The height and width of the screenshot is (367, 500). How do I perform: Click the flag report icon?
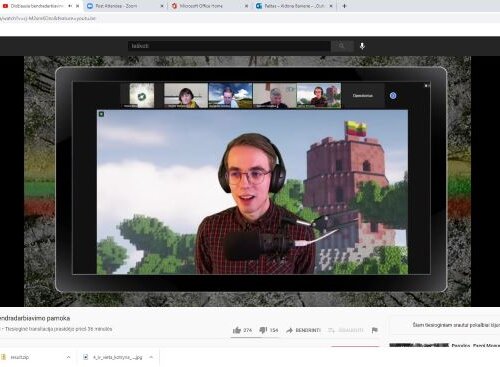pyautogui.click(x=375, y=330)
